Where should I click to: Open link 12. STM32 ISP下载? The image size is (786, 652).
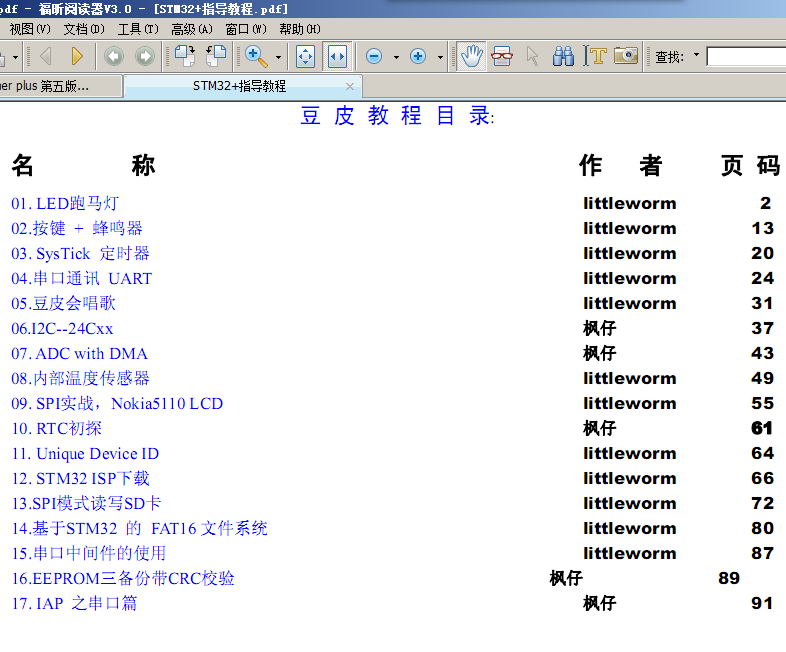[80, 479]
